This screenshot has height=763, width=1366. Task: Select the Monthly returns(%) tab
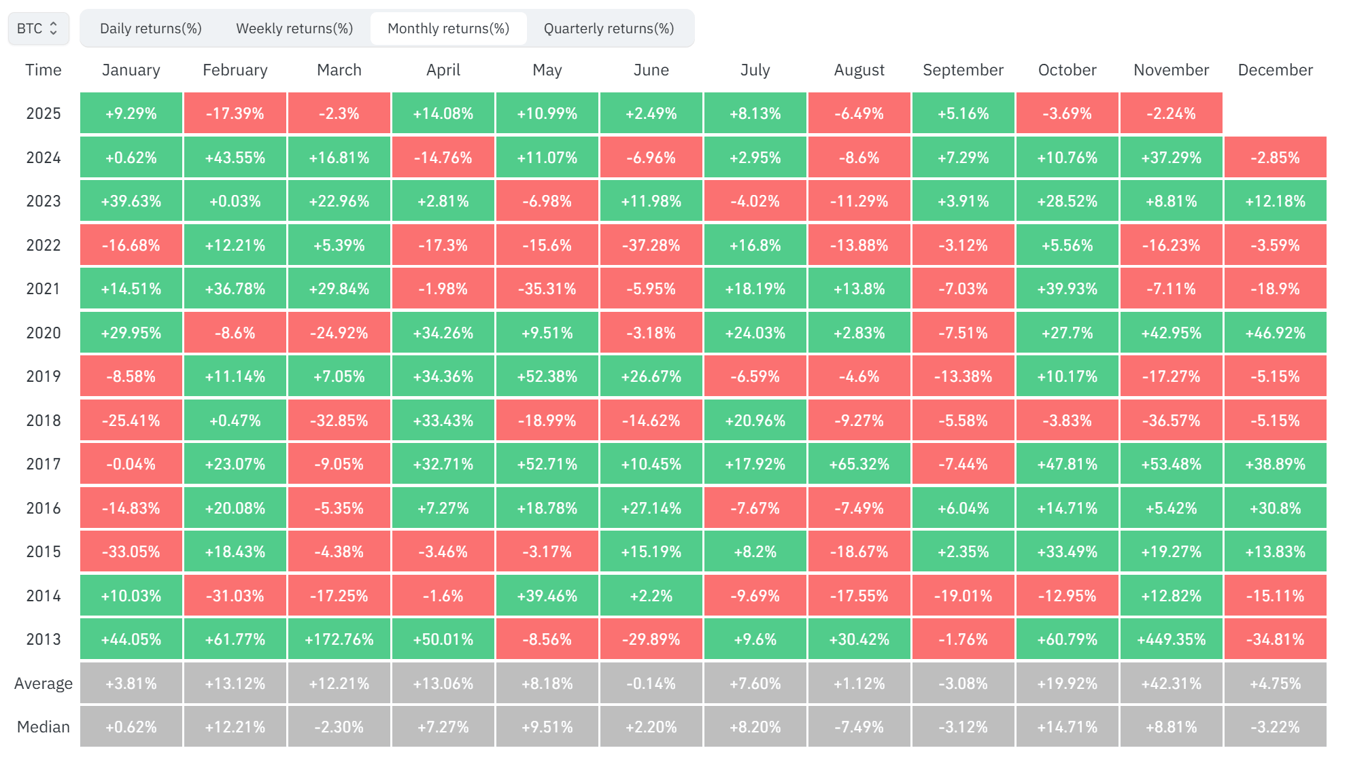click(x=448, y=28)
